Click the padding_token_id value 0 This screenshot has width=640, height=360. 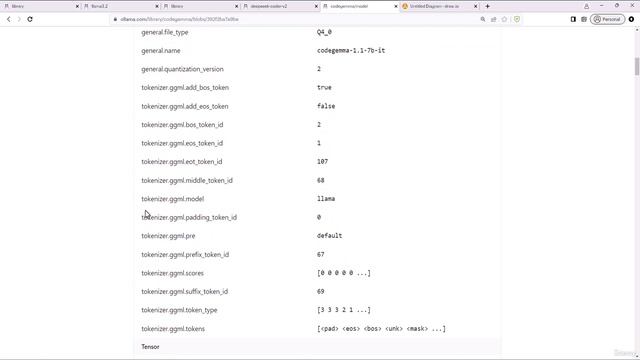319,217
